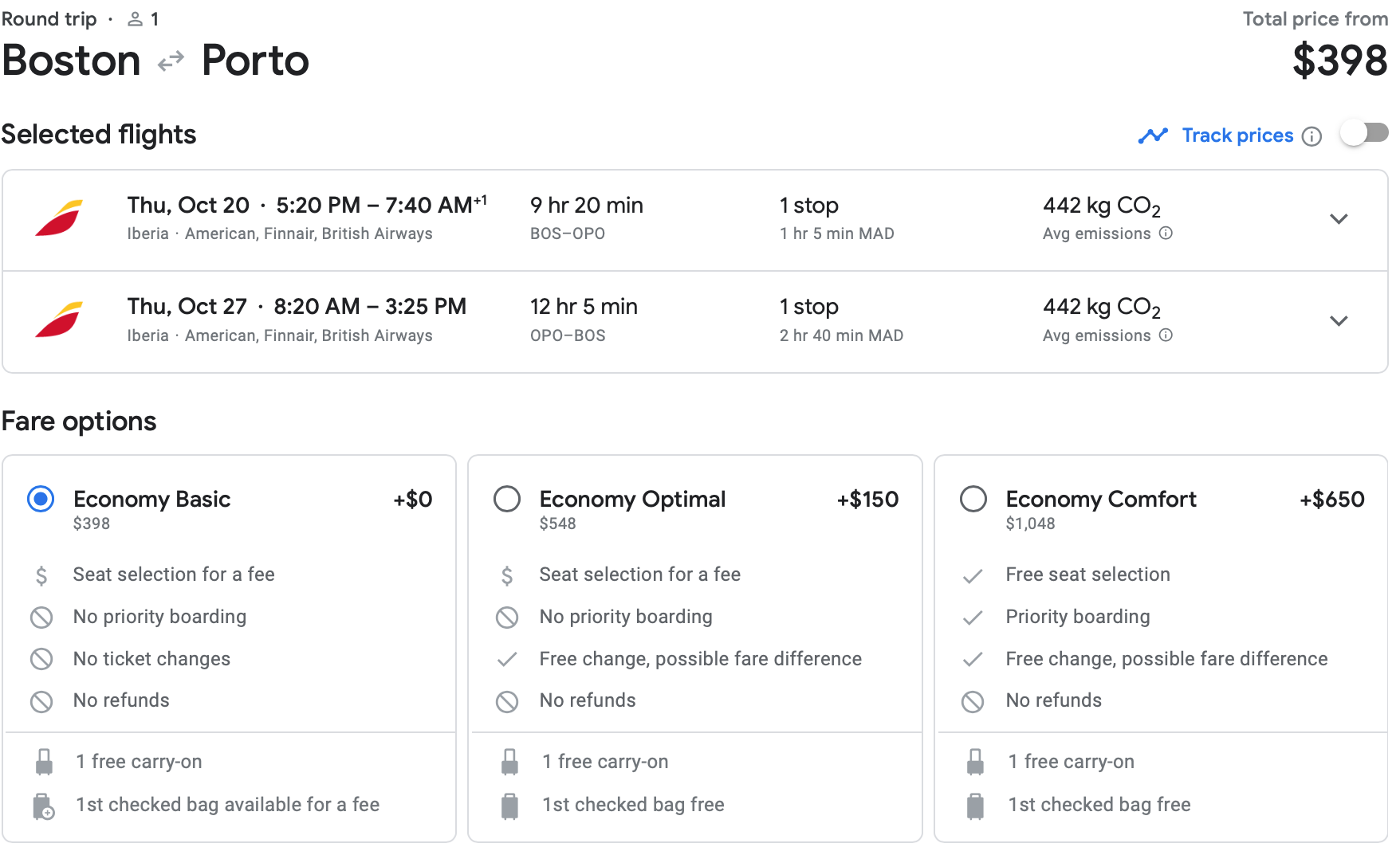Click the 1 hr 5 min MAD layover text

coord(836,233)
